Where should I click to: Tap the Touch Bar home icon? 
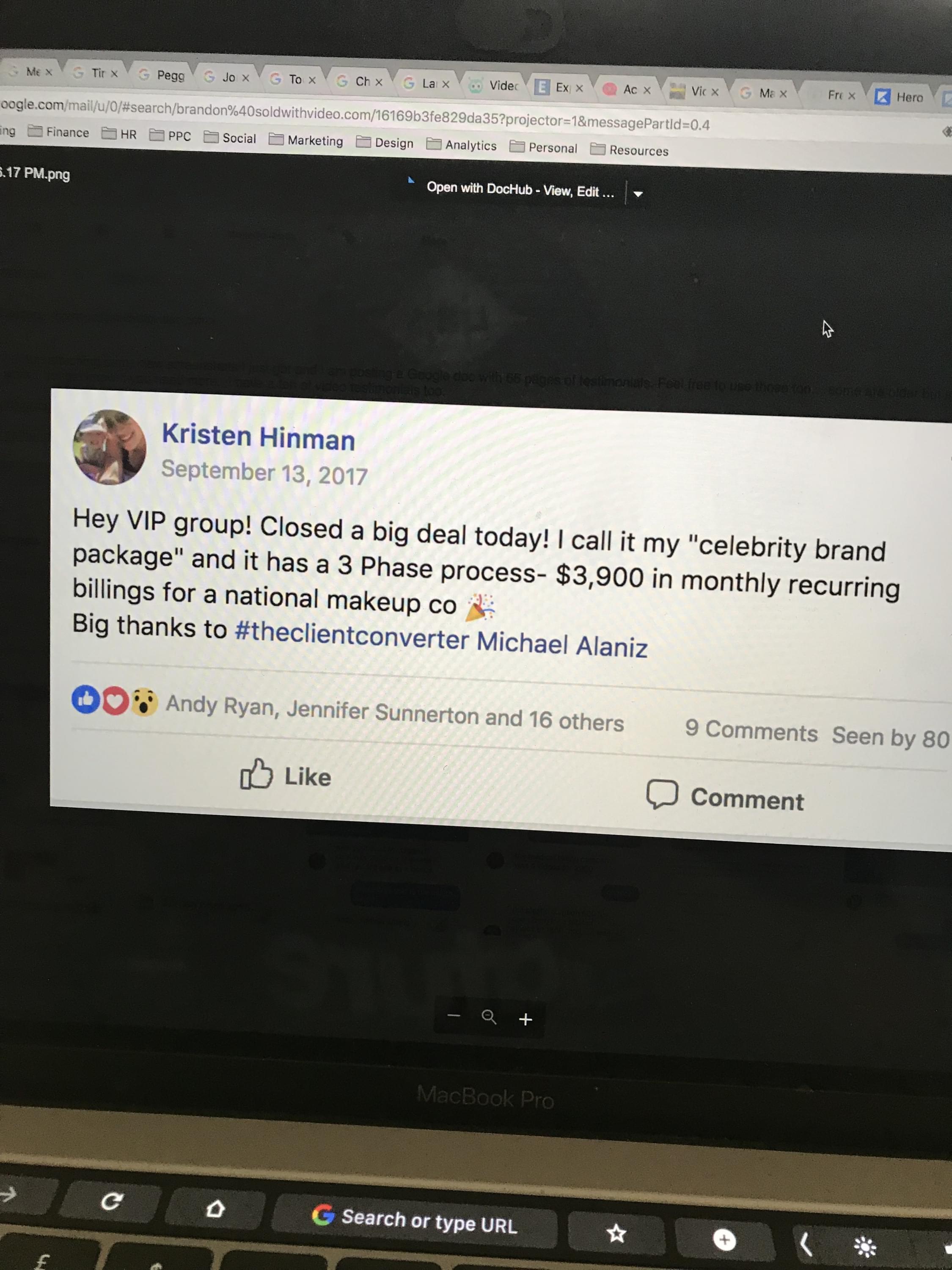point(215,1208)
